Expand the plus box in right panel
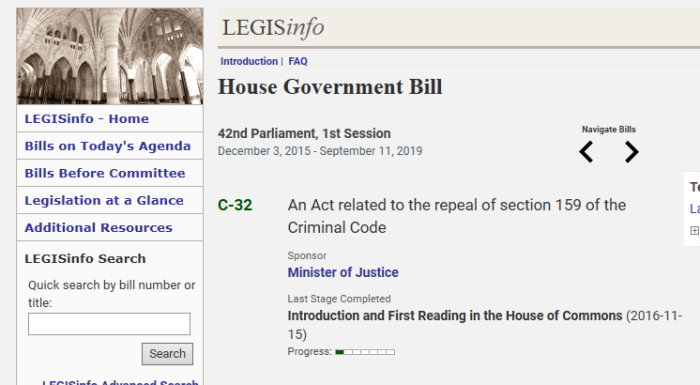700x385 pixels. (x=694, y=230)
